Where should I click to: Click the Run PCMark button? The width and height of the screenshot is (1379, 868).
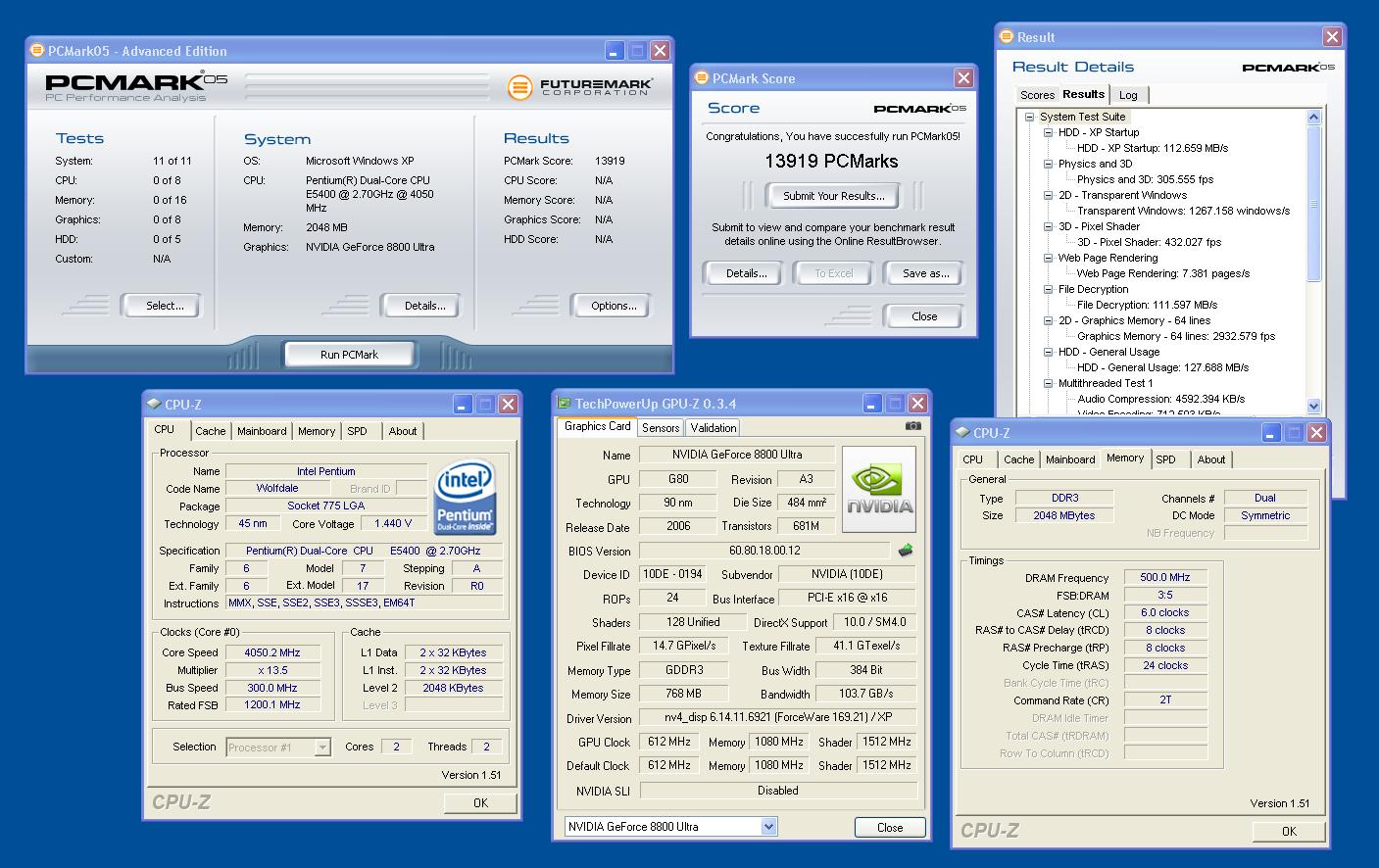350,355
